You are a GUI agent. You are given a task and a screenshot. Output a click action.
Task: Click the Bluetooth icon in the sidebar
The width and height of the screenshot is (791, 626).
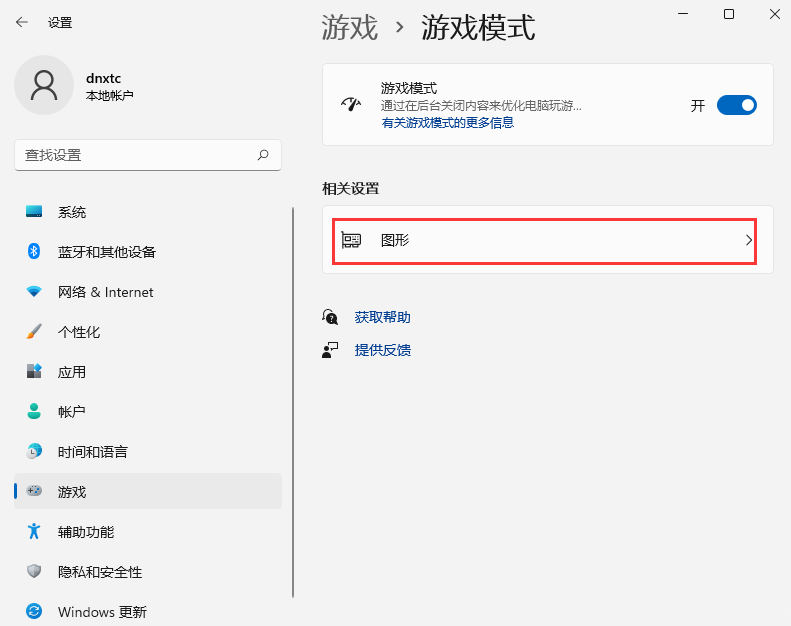[34, 251]
